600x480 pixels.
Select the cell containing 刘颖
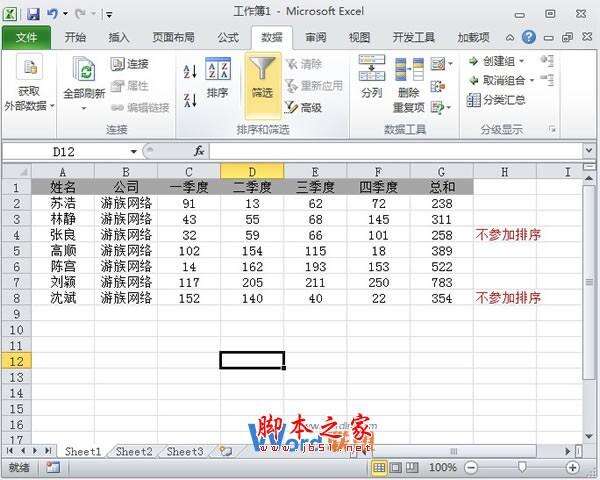[x=63, y=282]
